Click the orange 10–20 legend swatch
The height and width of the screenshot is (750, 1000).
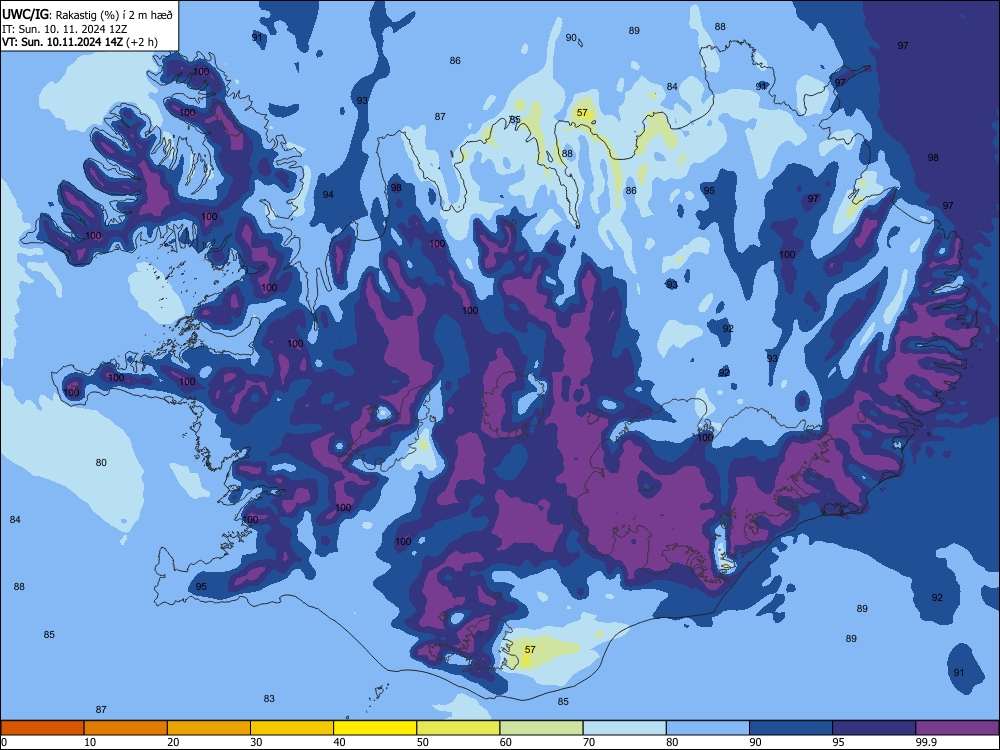(126, 728)
